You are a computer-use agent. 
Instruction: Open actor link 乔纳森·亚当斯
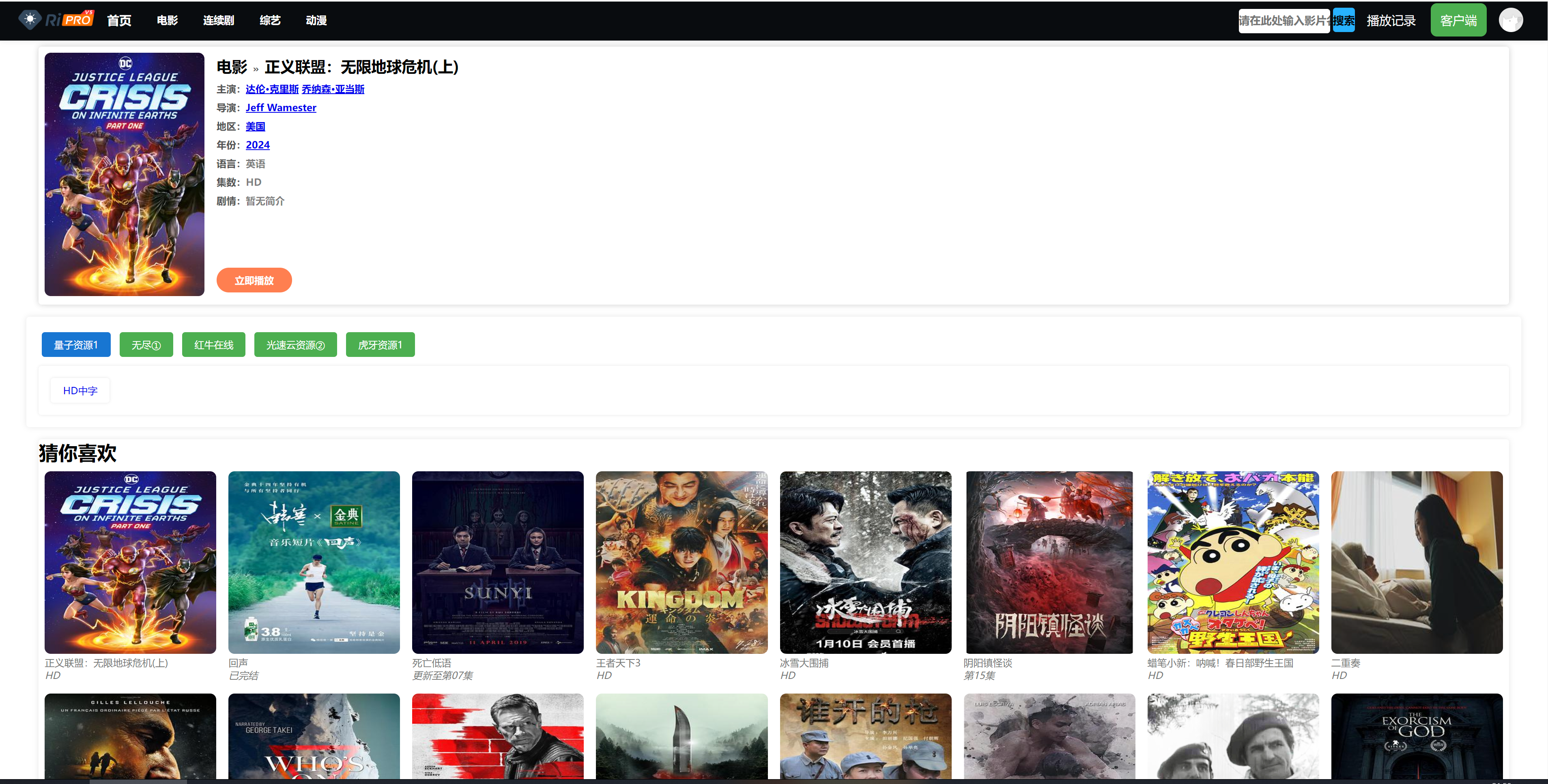point(333,89)
